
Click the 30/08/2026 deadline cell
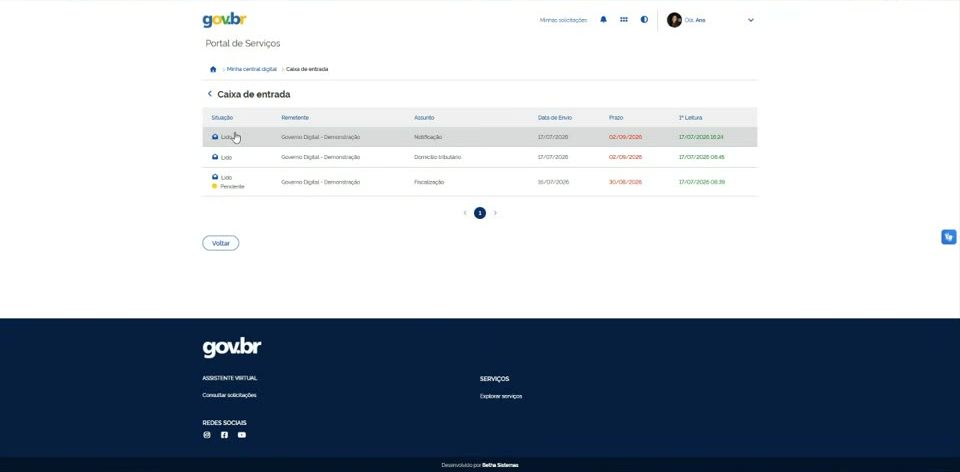click(625, 182)
